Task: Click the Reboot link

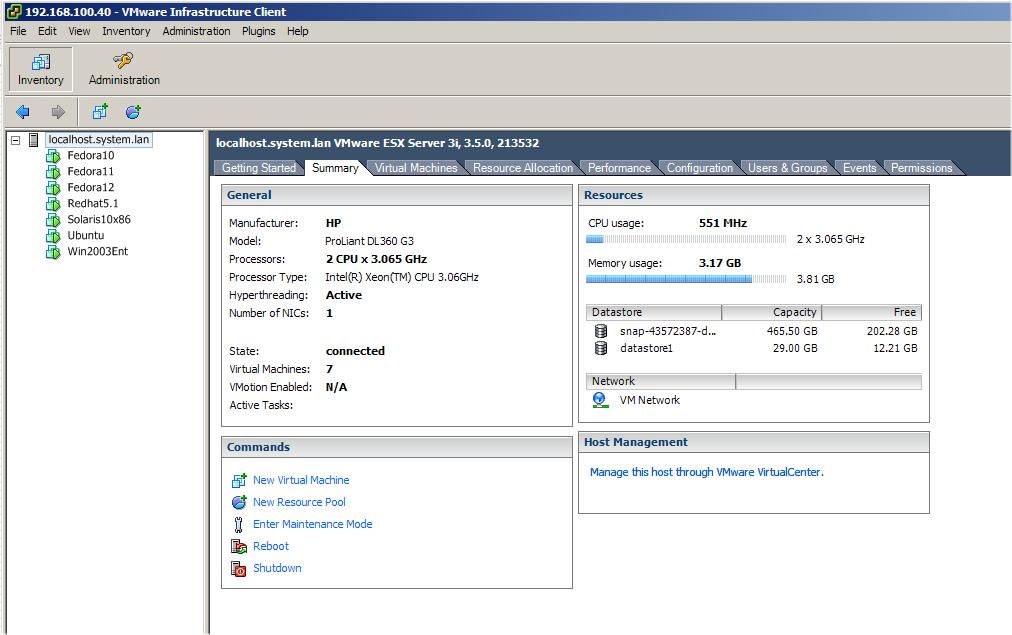Action: (x=270, y=546)
